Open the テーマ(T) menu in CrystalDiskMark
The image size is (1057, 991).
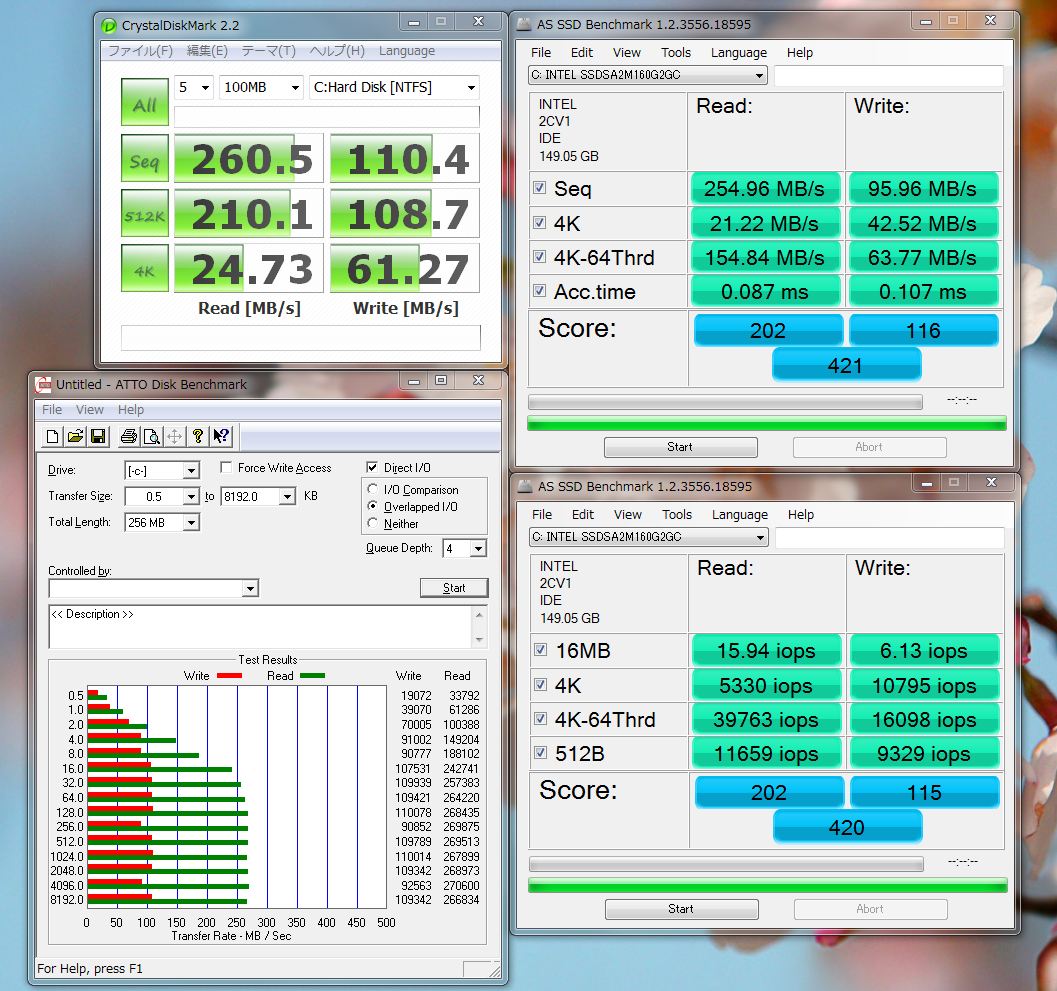pyautogui.click(x=268, y=51)
